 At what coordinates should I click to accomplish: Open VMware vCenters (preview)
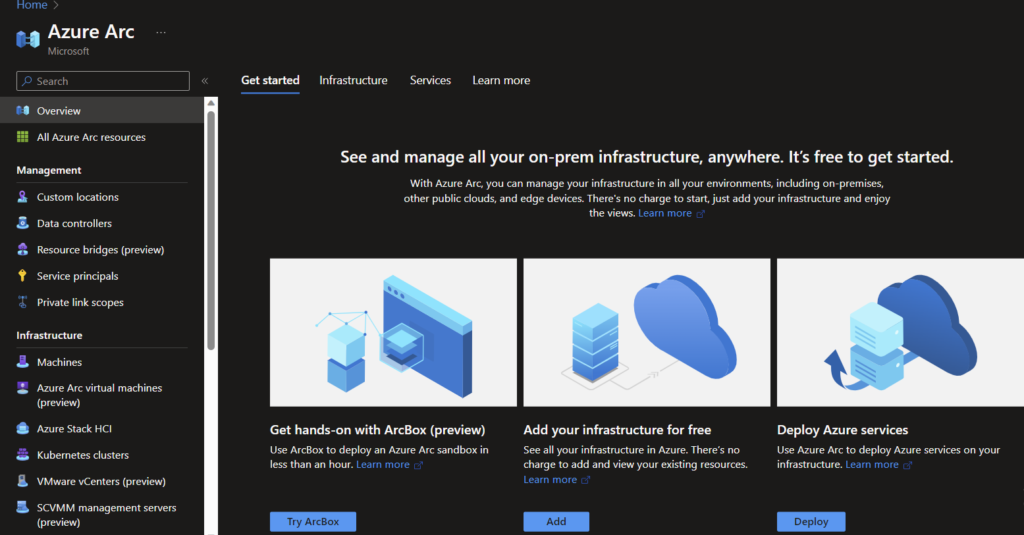(102, 481)
